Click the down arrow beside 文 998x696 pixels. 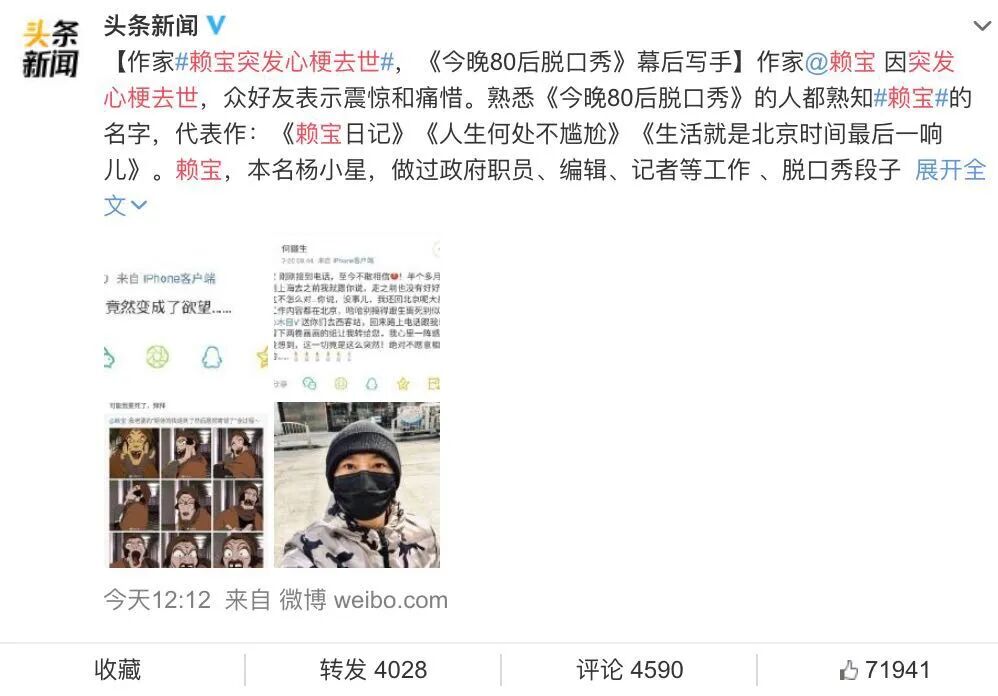pyautogui.click(x=139, y=205)
